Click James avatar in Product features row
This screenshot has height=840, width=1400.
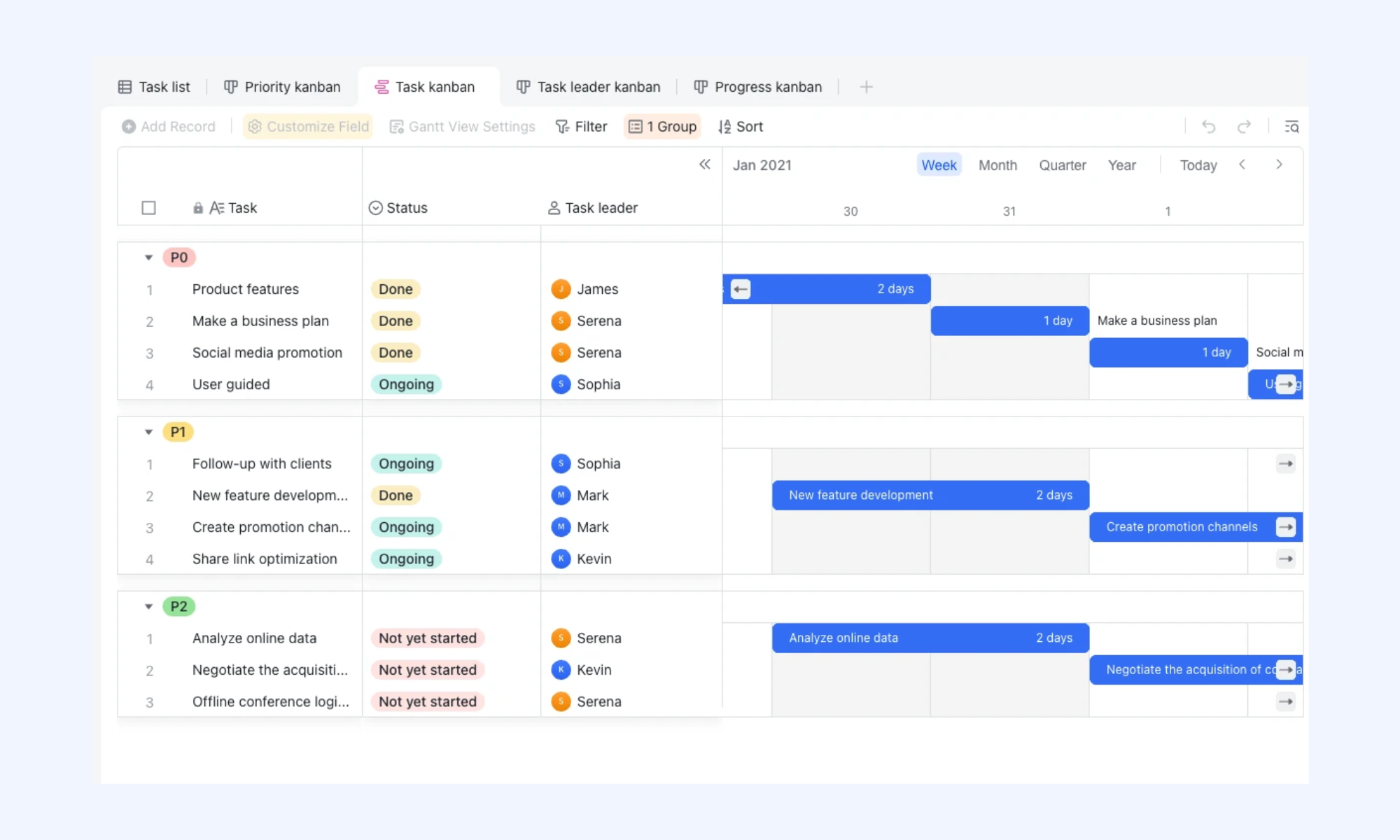561,289
